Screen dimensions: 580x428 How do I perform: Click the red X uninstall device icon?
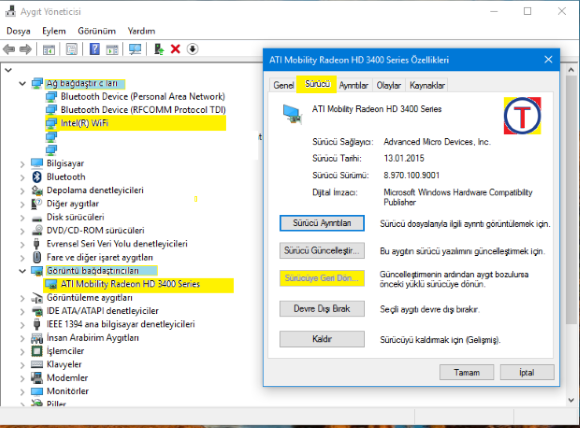click(175, 49)
